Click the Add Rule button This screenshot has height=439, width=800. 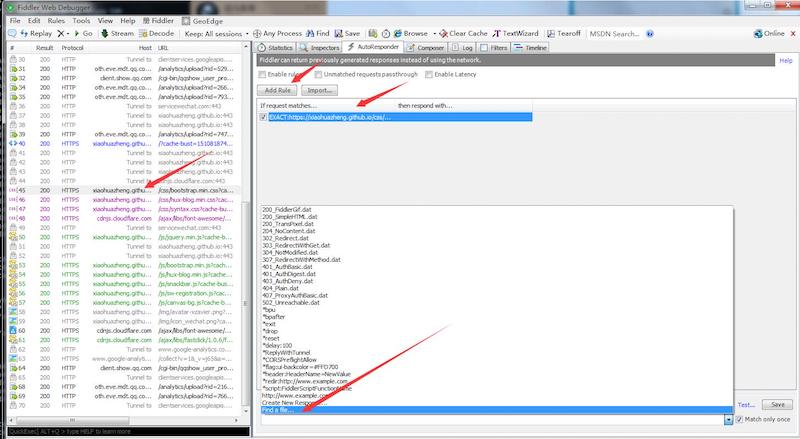tap(278, 90)
